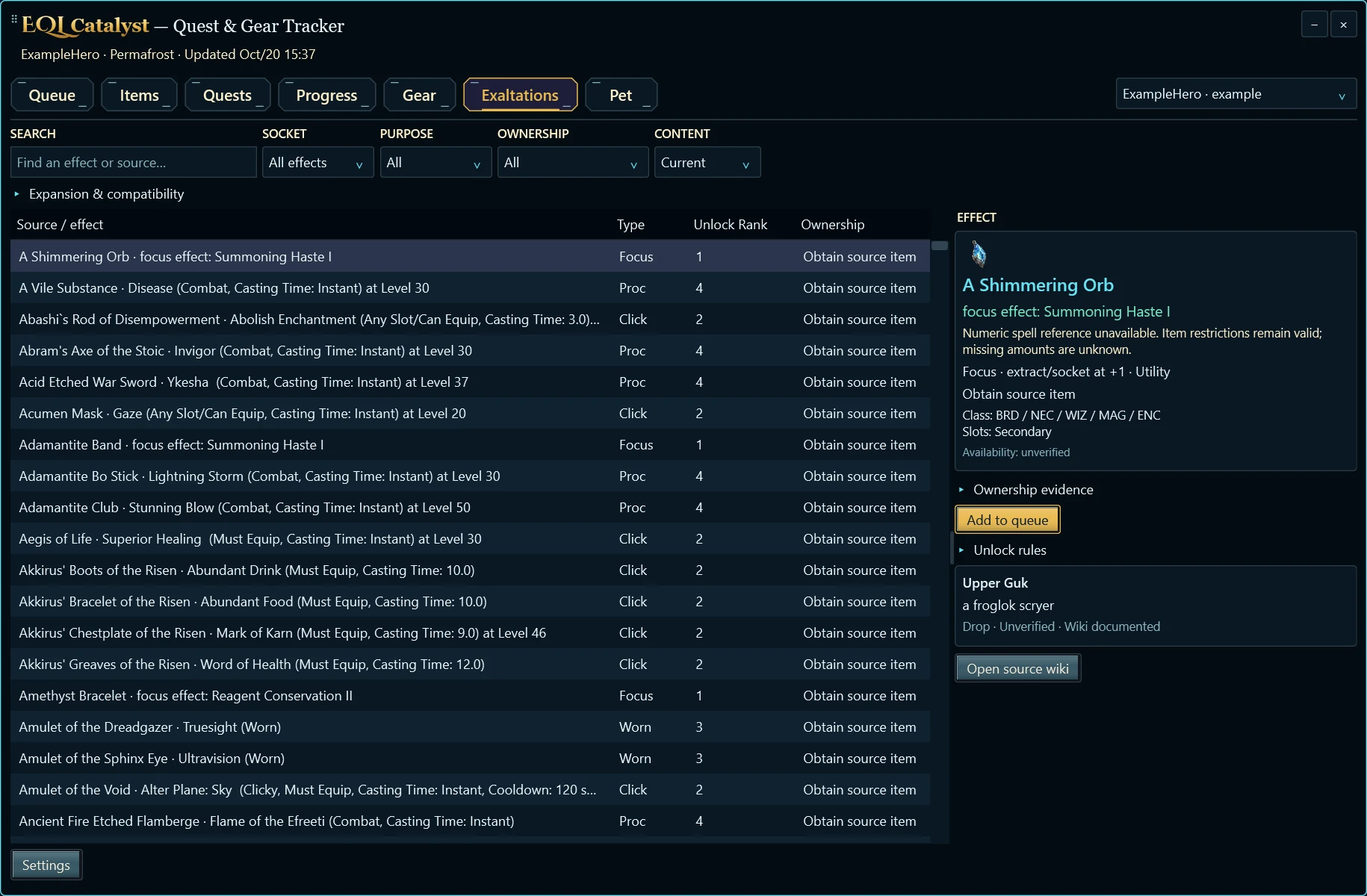Click the Unlock Rank column header
The height and width of the screenshot is (896, 1367).
[730, 225]
